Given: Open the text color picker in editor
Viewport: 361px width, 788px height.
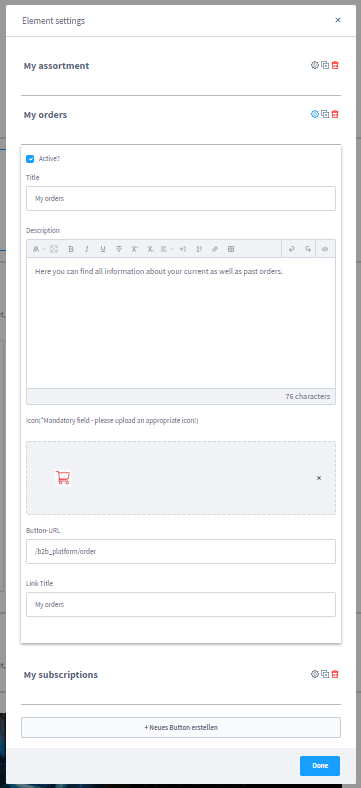Looking at the screenshot, I should coord(54,249).
